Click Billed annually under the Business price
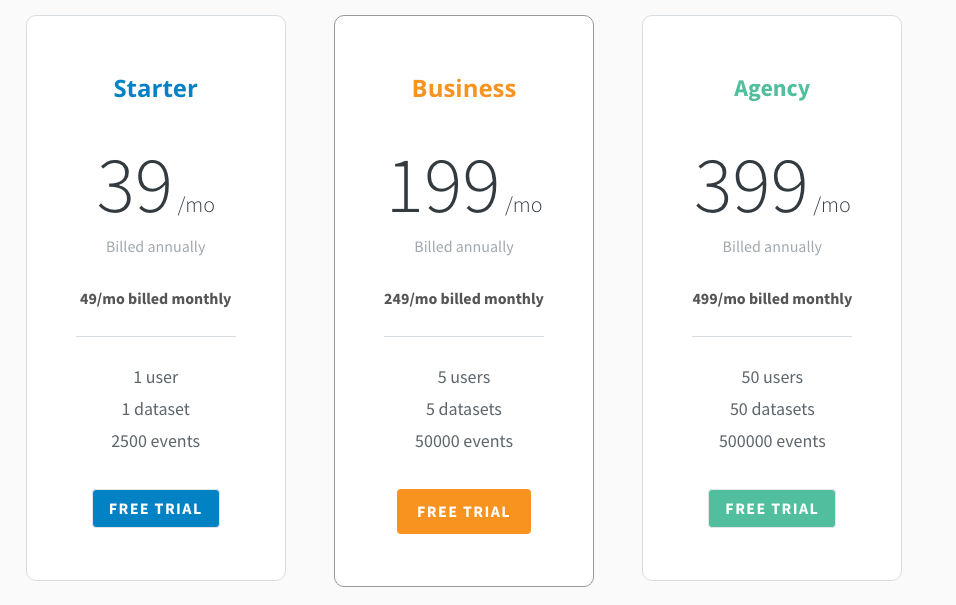This screenshot has width=956, height=605. (463, 247)
